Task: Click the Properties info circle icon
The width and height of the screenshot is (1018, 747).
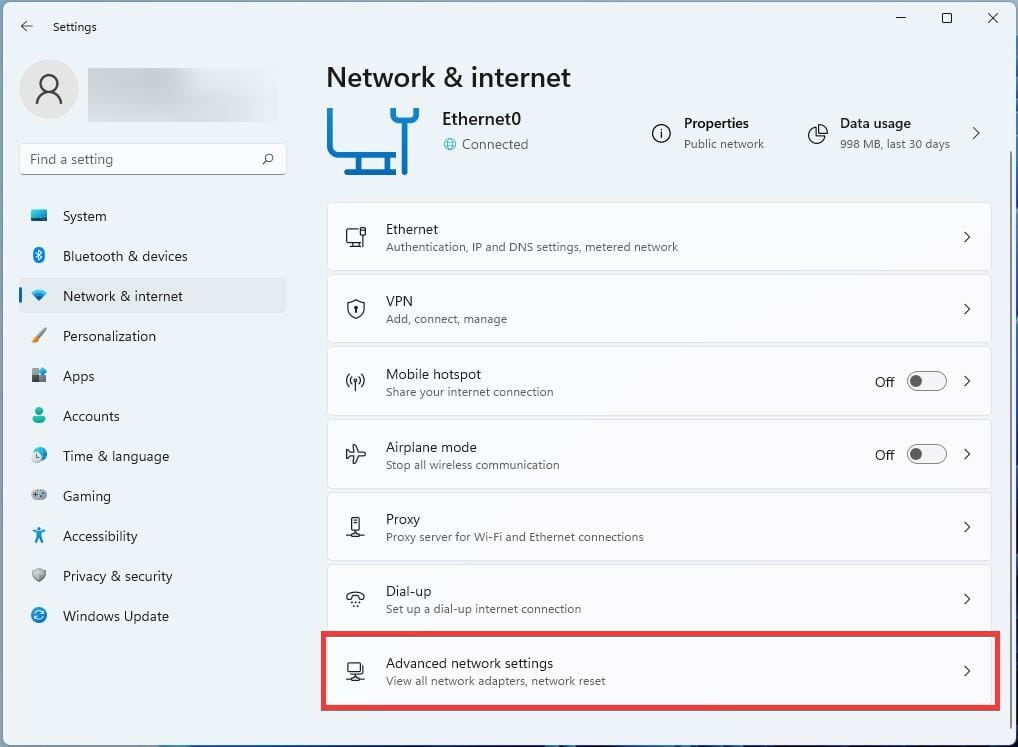Action: coord(661,133)
